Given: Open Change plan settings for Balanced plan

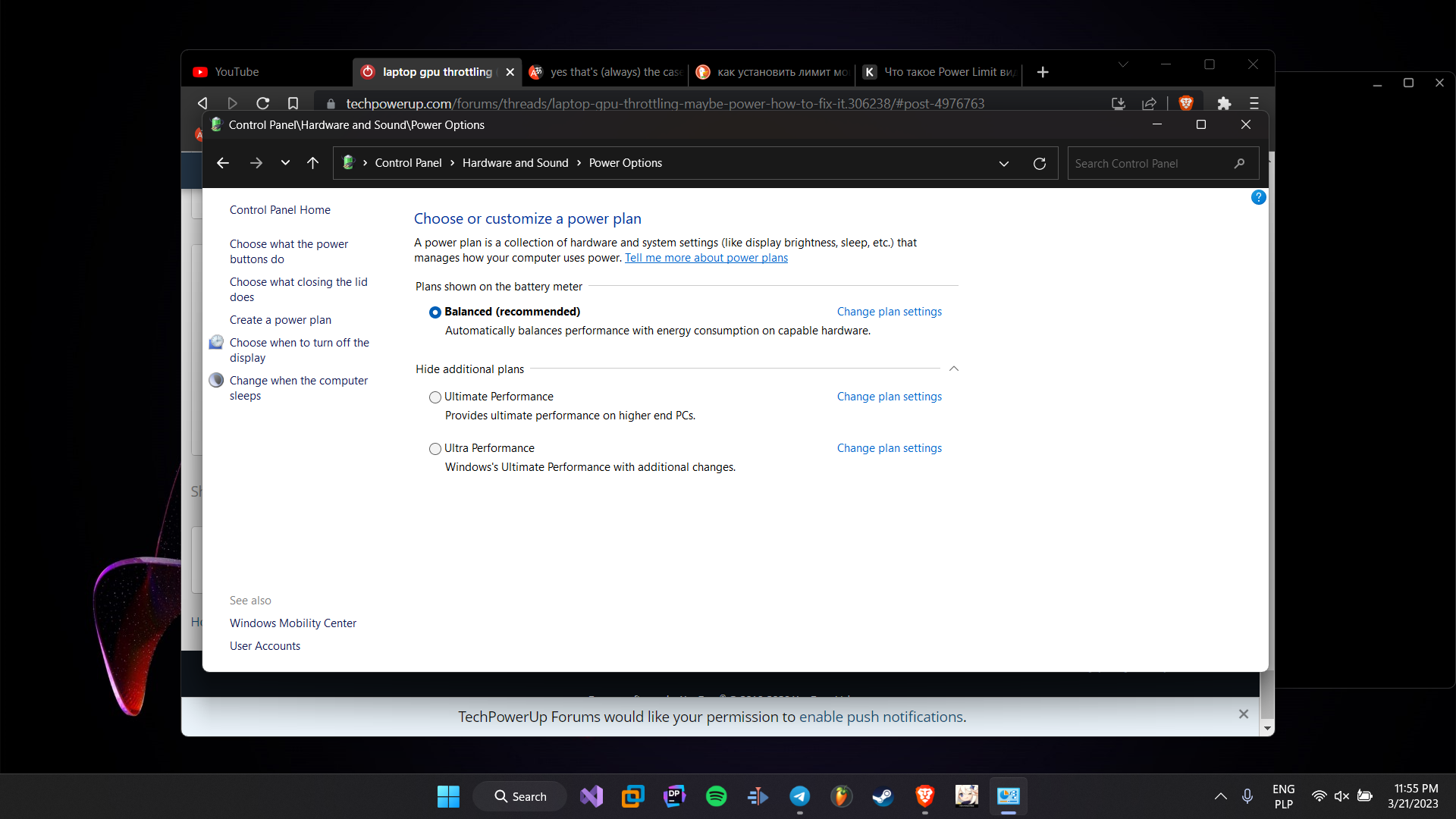Looking at the screenshot, I should click(x=889, y=312).
